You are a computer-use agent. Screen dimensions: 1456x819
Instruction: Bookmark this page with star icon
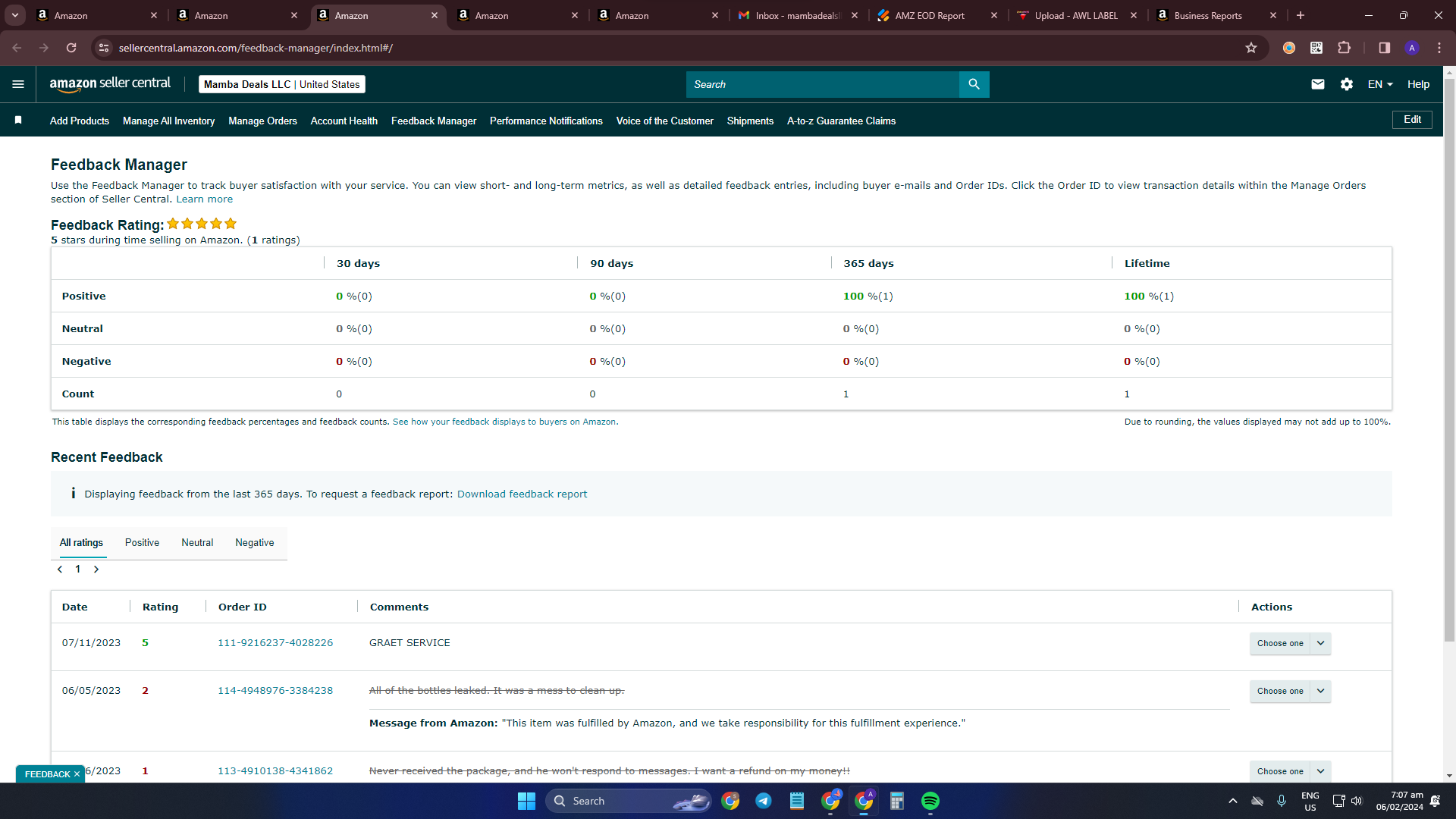click(1251, 48)
